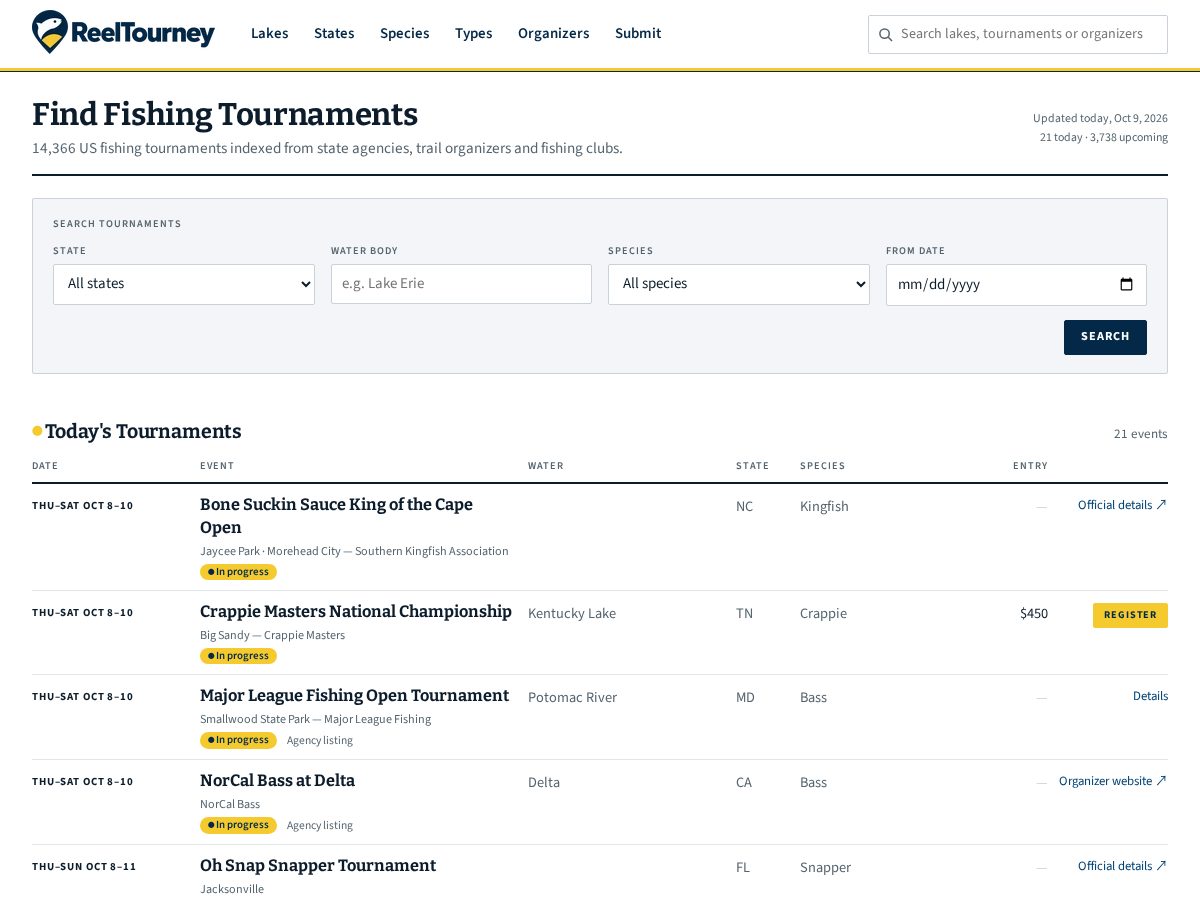Focus the lakes, tournaments or organizers search box

tap(1018, 34)
